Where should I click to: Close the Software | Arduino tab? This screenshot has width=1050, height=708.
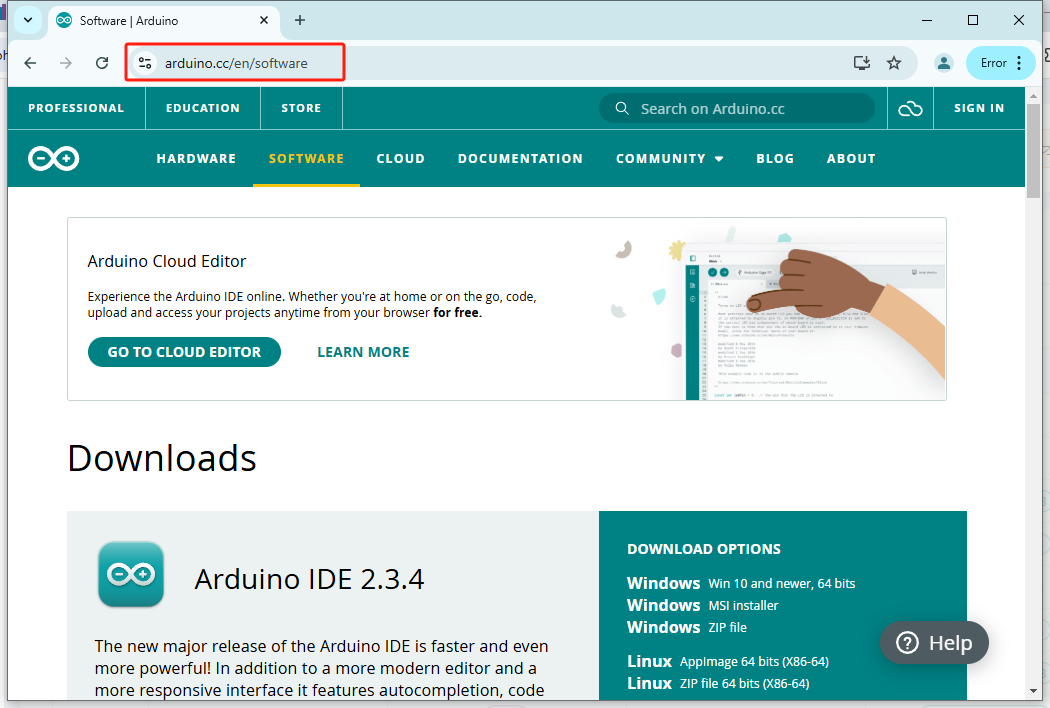point(264,20)
